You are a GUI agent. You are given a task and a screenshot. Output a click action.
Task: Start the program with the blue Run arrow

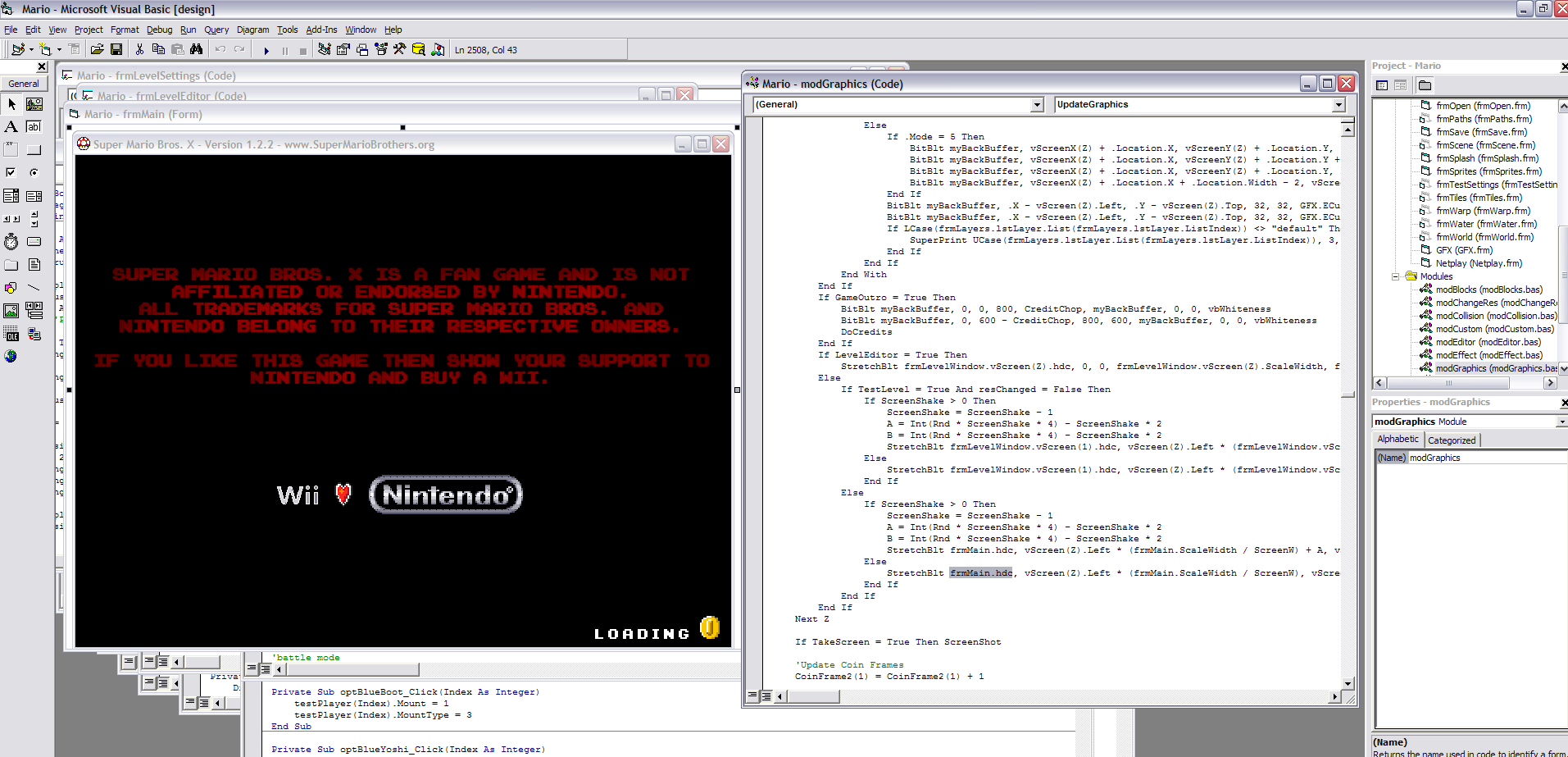(266, 51)
